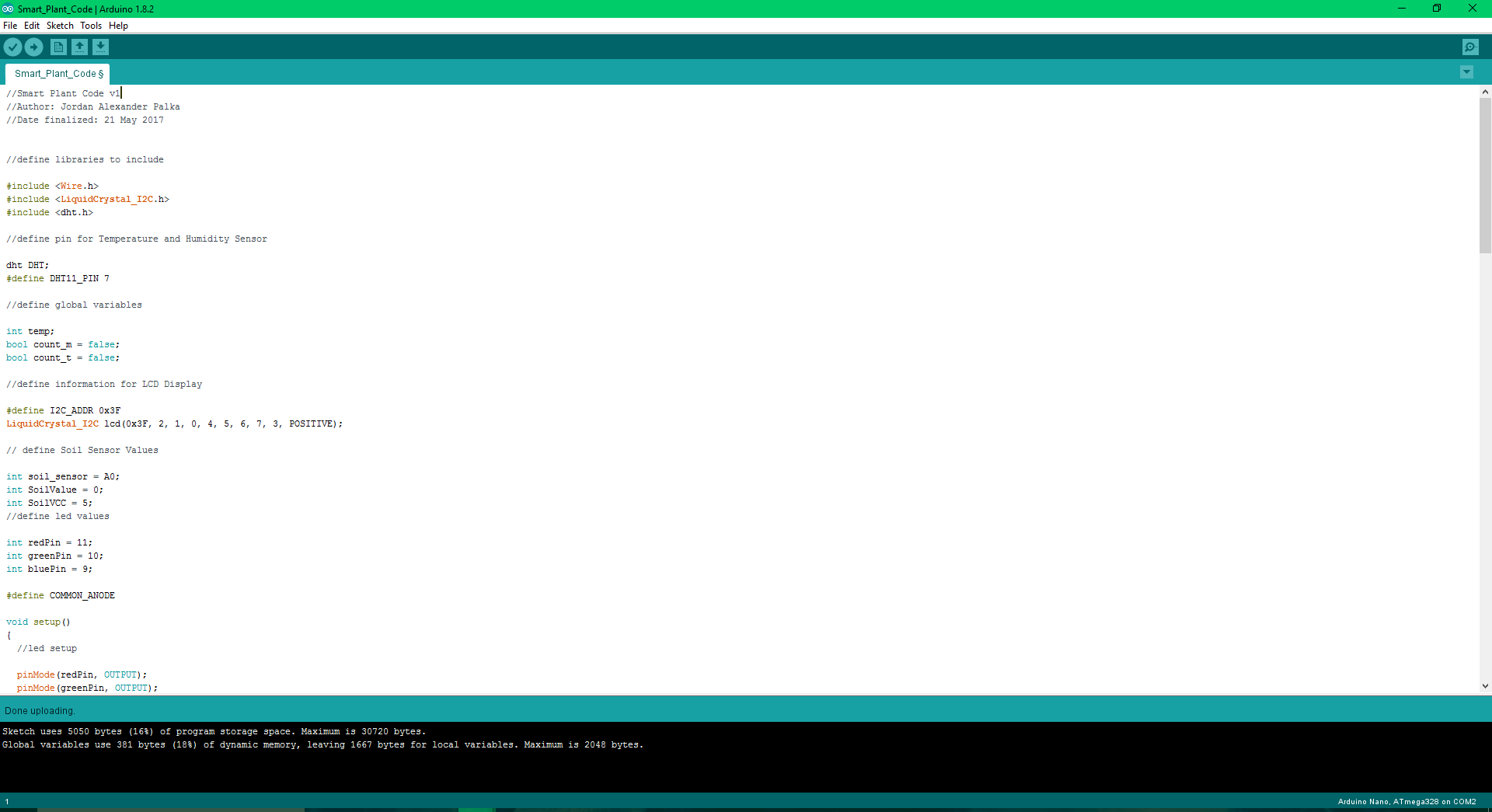Save the sketch with Save icon
Screen dimensions: 1492x812
coord(100,47)
